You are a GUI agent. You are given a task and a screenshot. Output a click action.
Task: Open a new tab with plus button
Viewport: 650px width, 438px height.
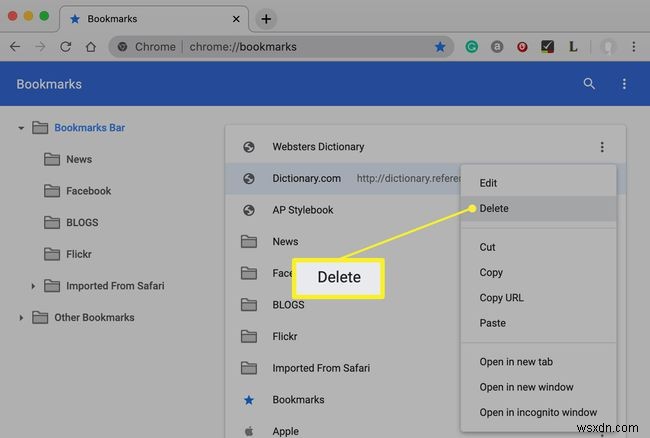click(266, 19)
